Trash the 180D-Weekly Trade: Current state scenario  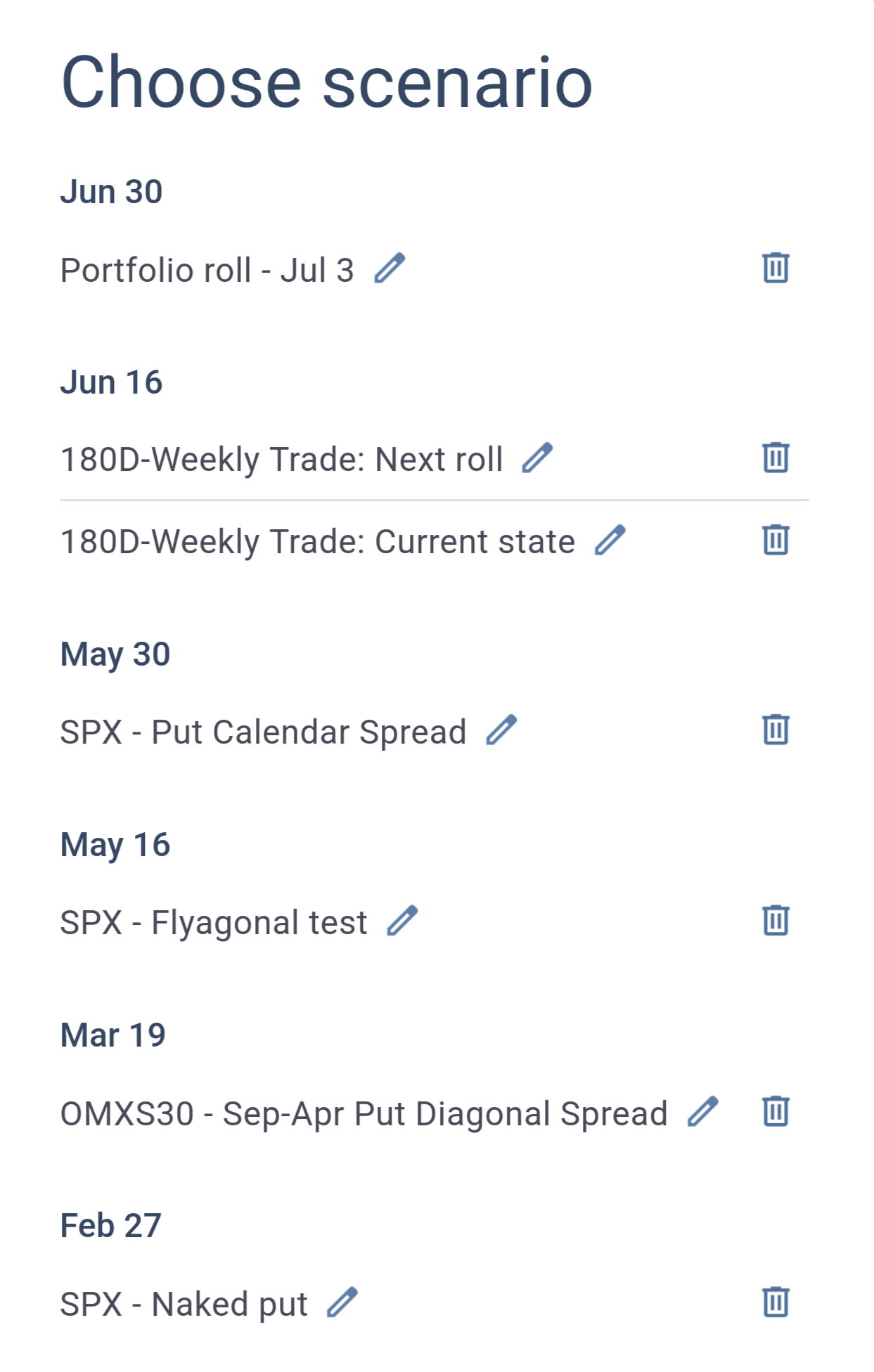click(776, 541)
